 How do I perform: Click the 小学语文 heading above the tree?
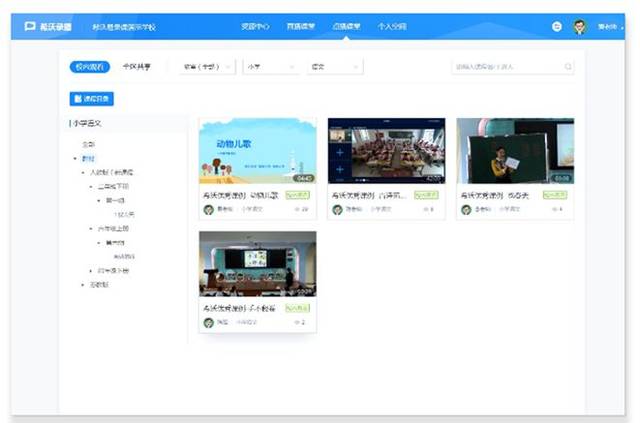(87, 123)
